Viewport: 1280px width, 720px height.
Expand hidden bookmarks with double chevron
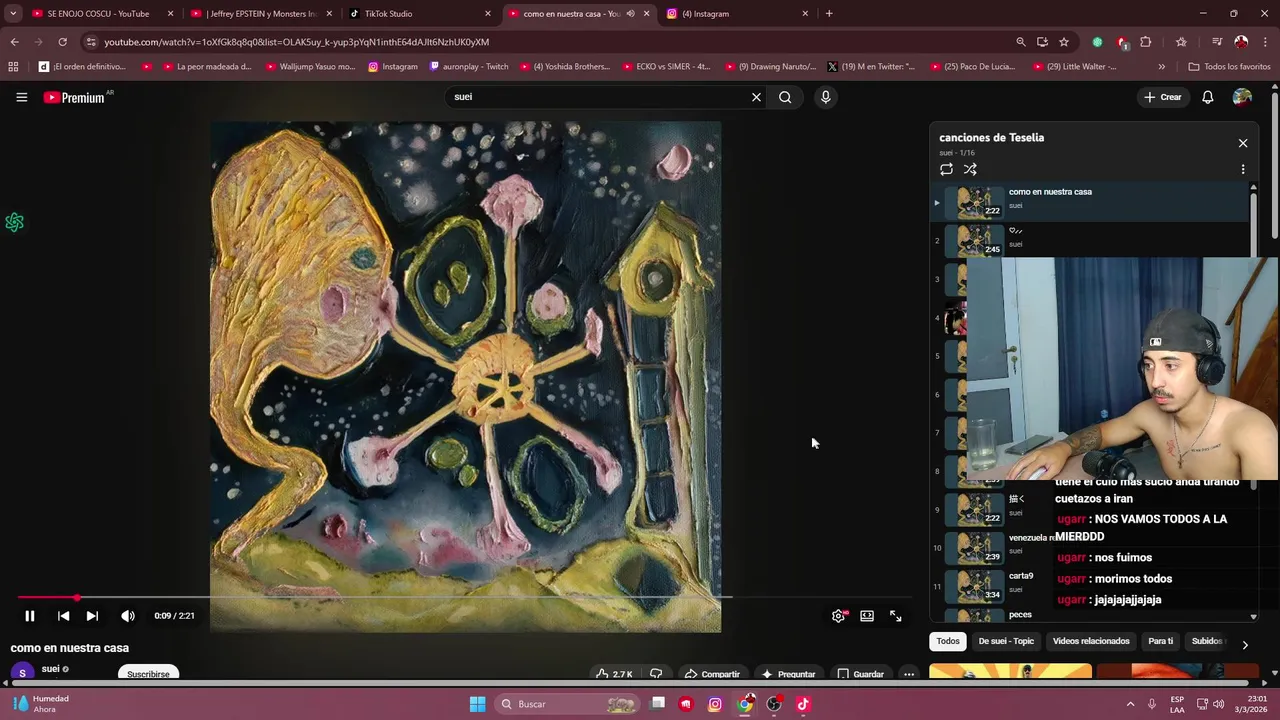[1161, 67]
